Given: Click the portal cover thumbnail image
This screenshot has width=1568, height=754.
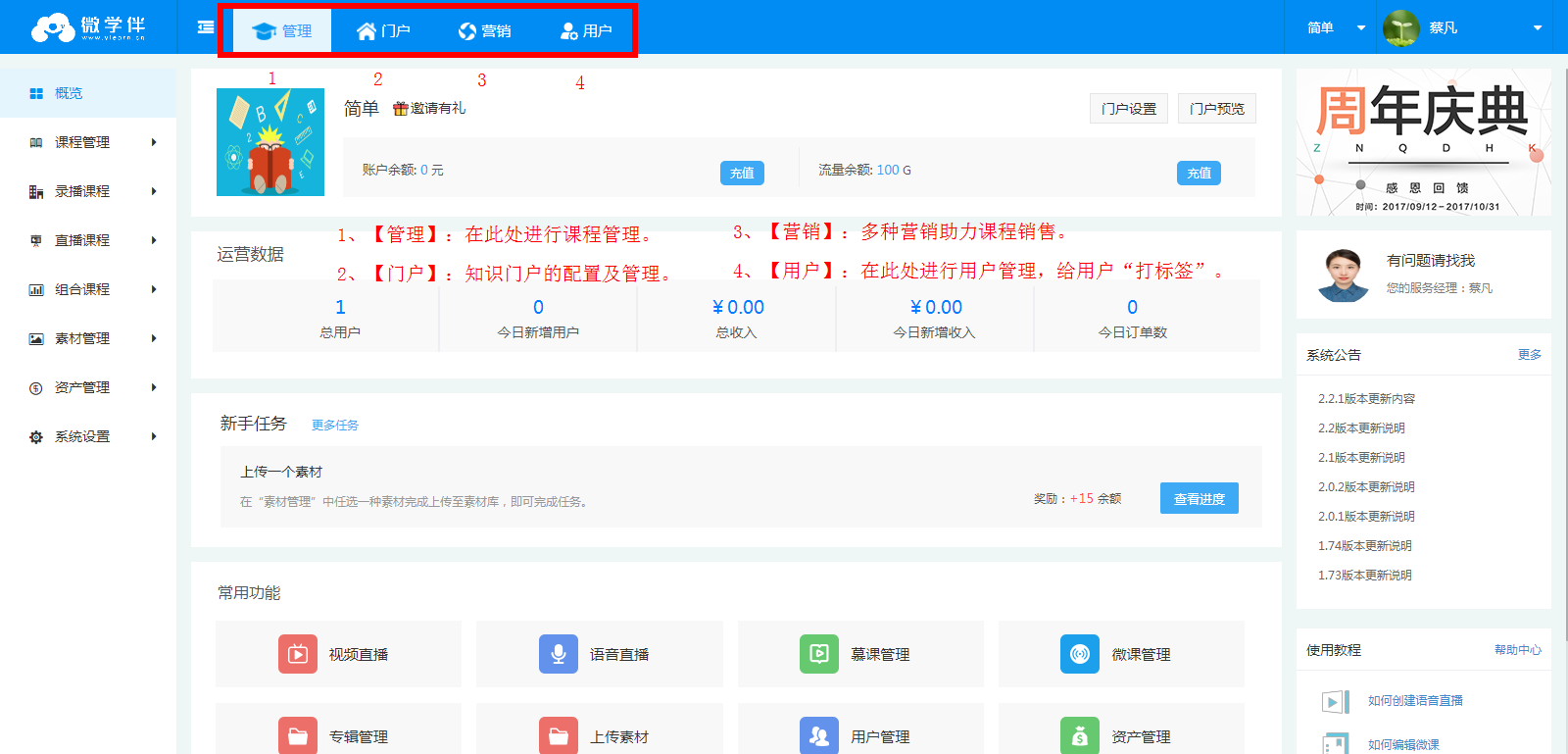Looking at the screenshot, I should 270,142.
